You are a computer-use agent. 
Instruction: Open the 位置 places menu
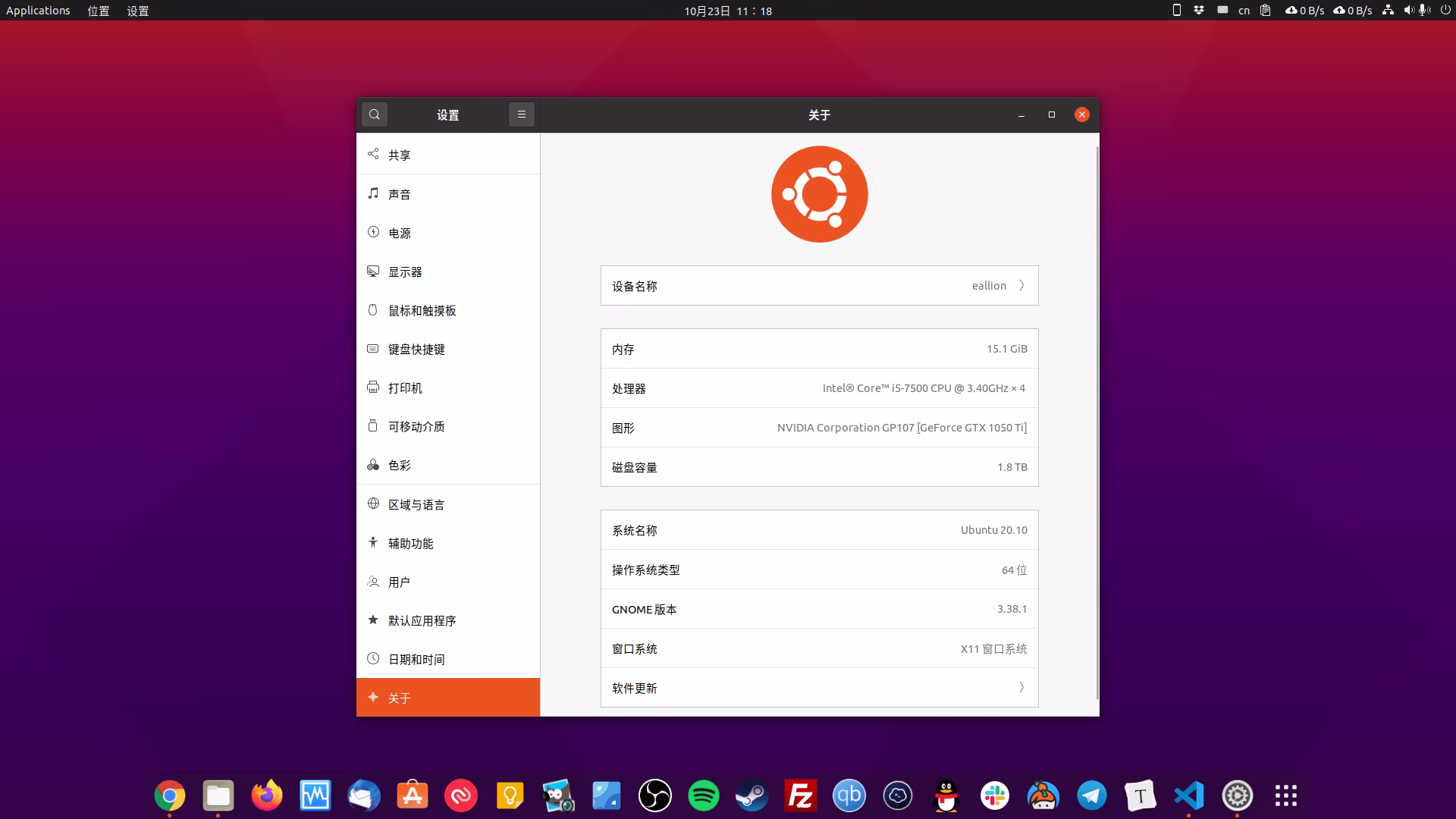pos(99,11)
